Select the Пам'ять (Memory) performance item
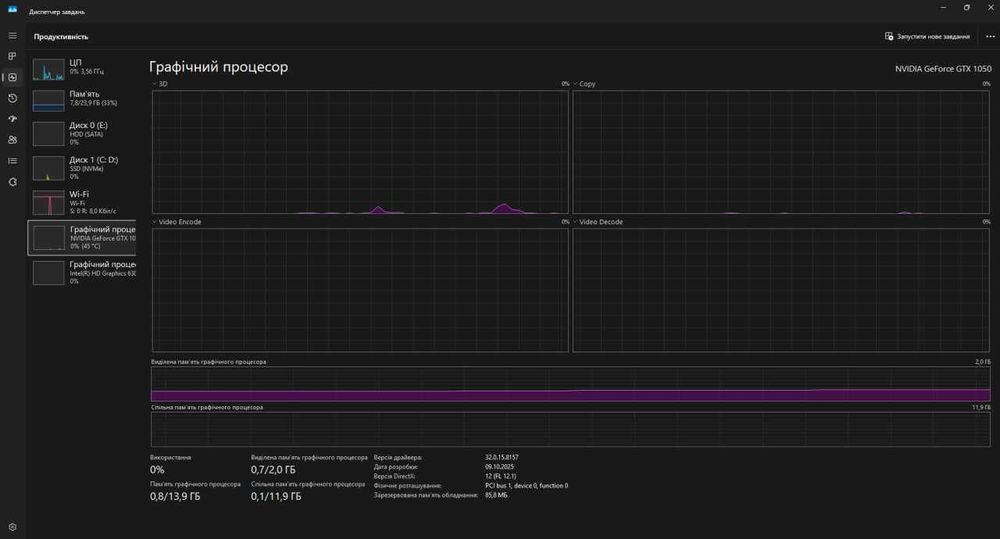Screen dimensions: 1000x539 click(84, 100)
